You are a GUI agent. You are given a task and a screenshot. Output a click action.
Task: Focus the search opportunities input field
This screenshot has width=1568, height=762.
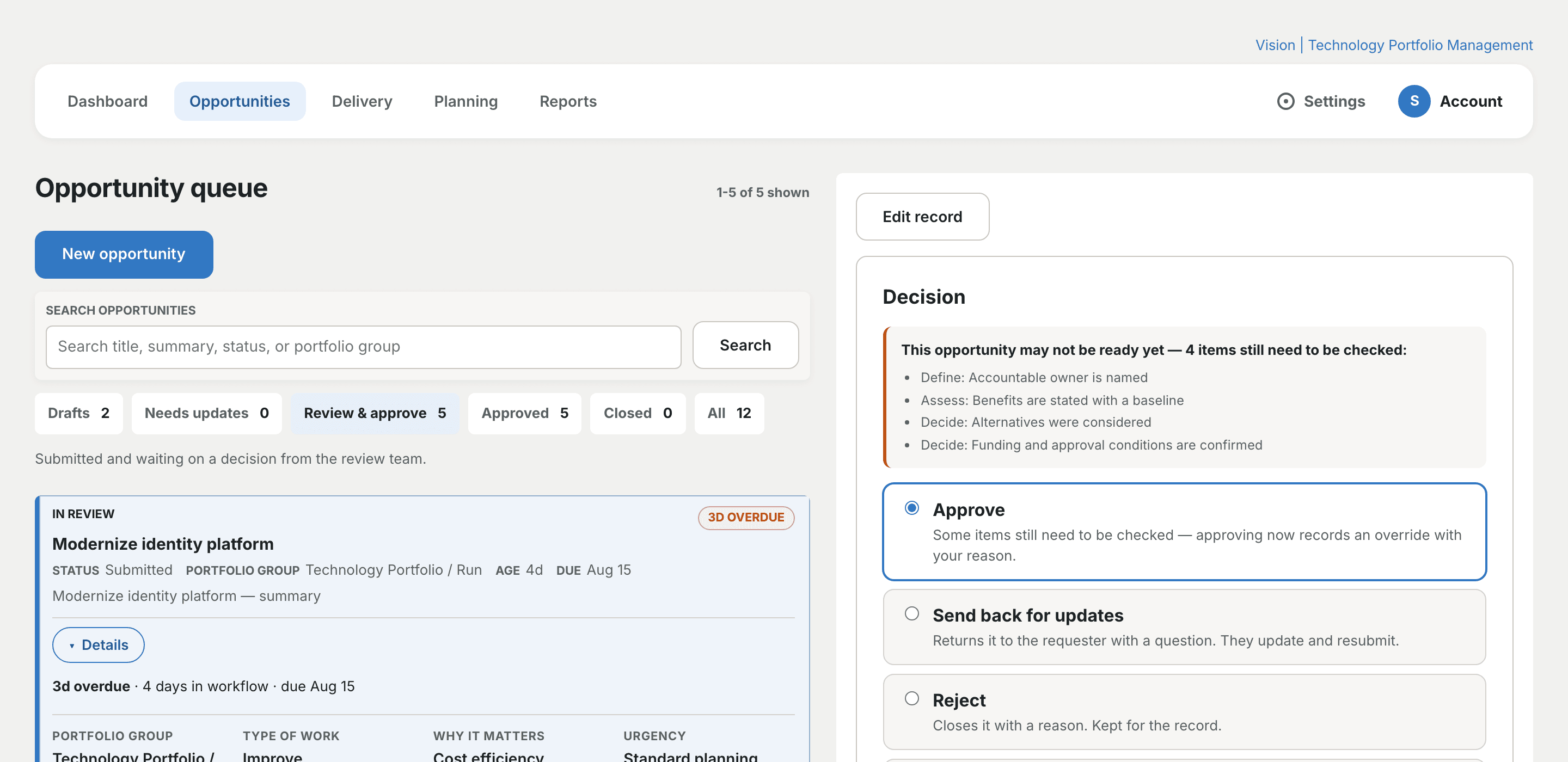[x=363, y=347]
